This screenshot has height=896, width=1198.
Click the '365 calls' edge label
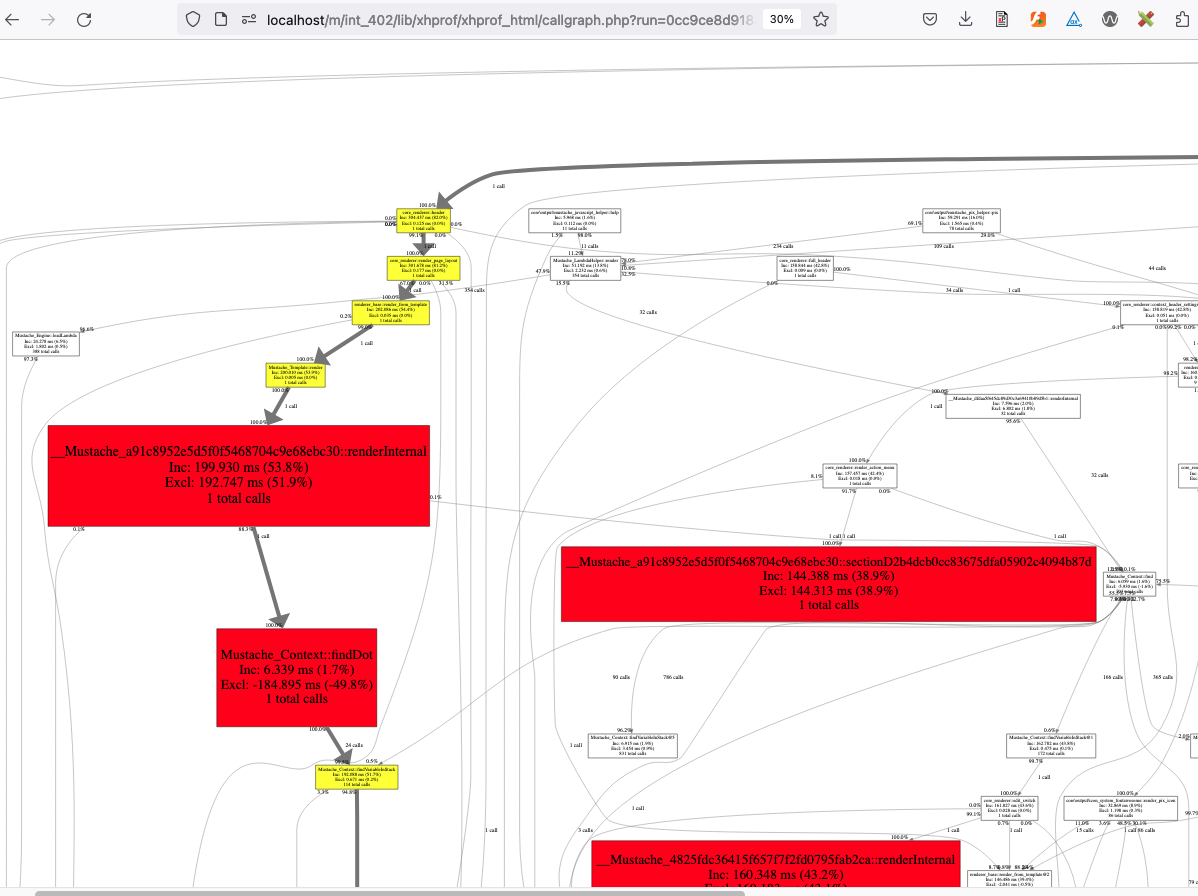(1163, 677)
